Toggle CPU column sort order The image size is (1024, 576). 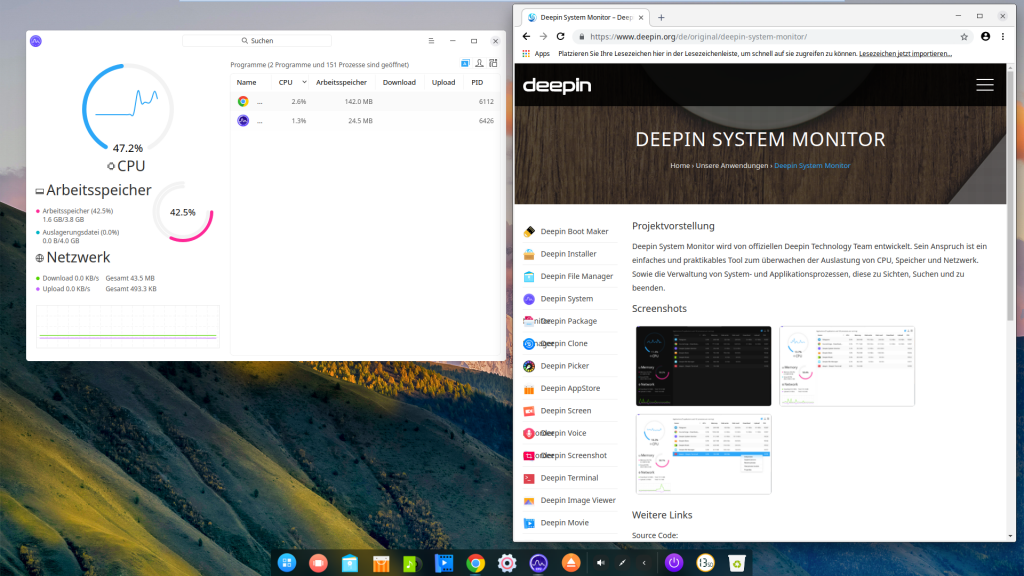click(x=286, y=82)
